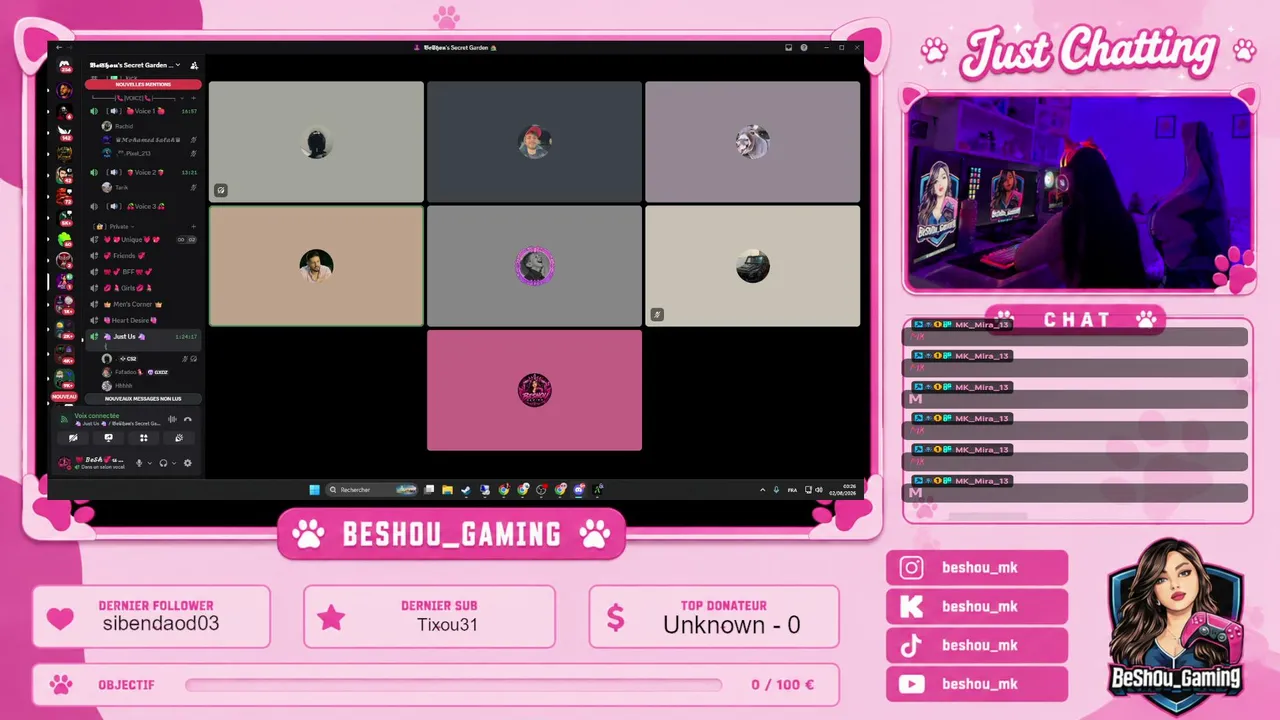Open the Heart Desire voice channel
Image resolution: width=1280 pixels, height=720 pixels.
(x=143, y=320)
